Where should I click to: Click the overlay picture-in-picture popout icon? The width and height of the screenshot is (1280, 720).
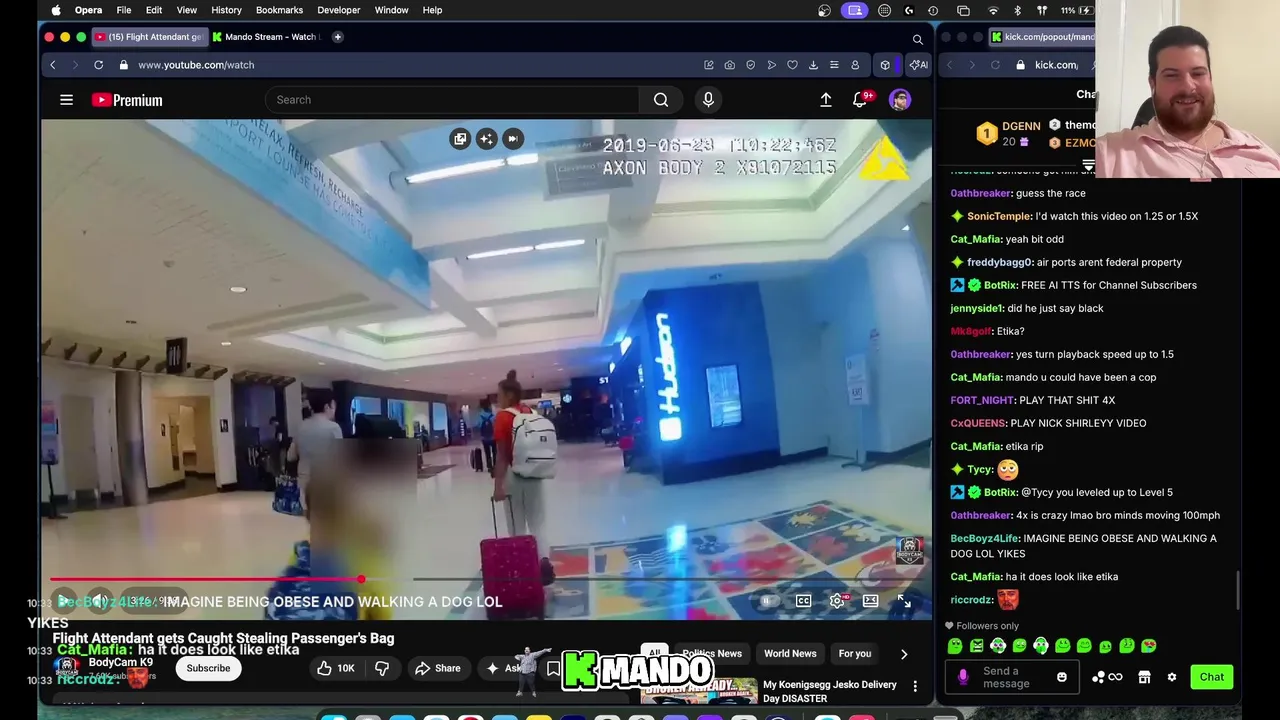point(460,139)
